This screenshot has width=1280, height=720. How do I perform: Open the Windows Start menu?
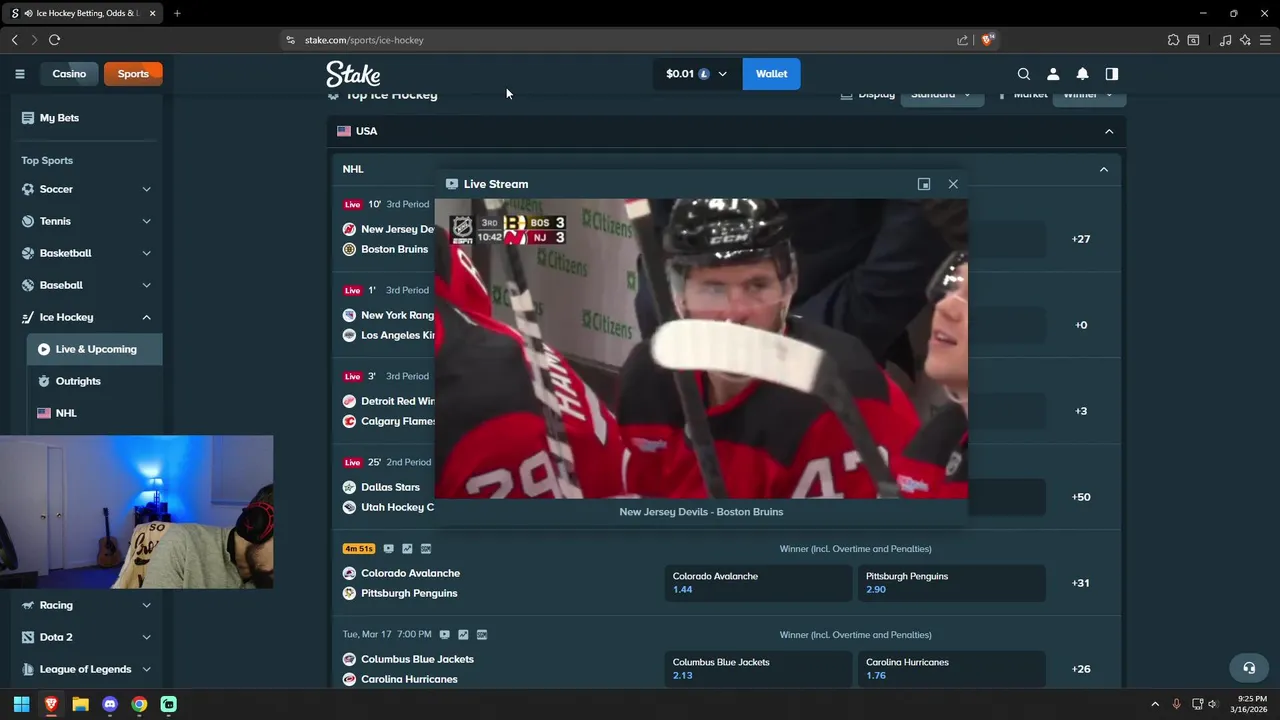click(x=21, y=704)
